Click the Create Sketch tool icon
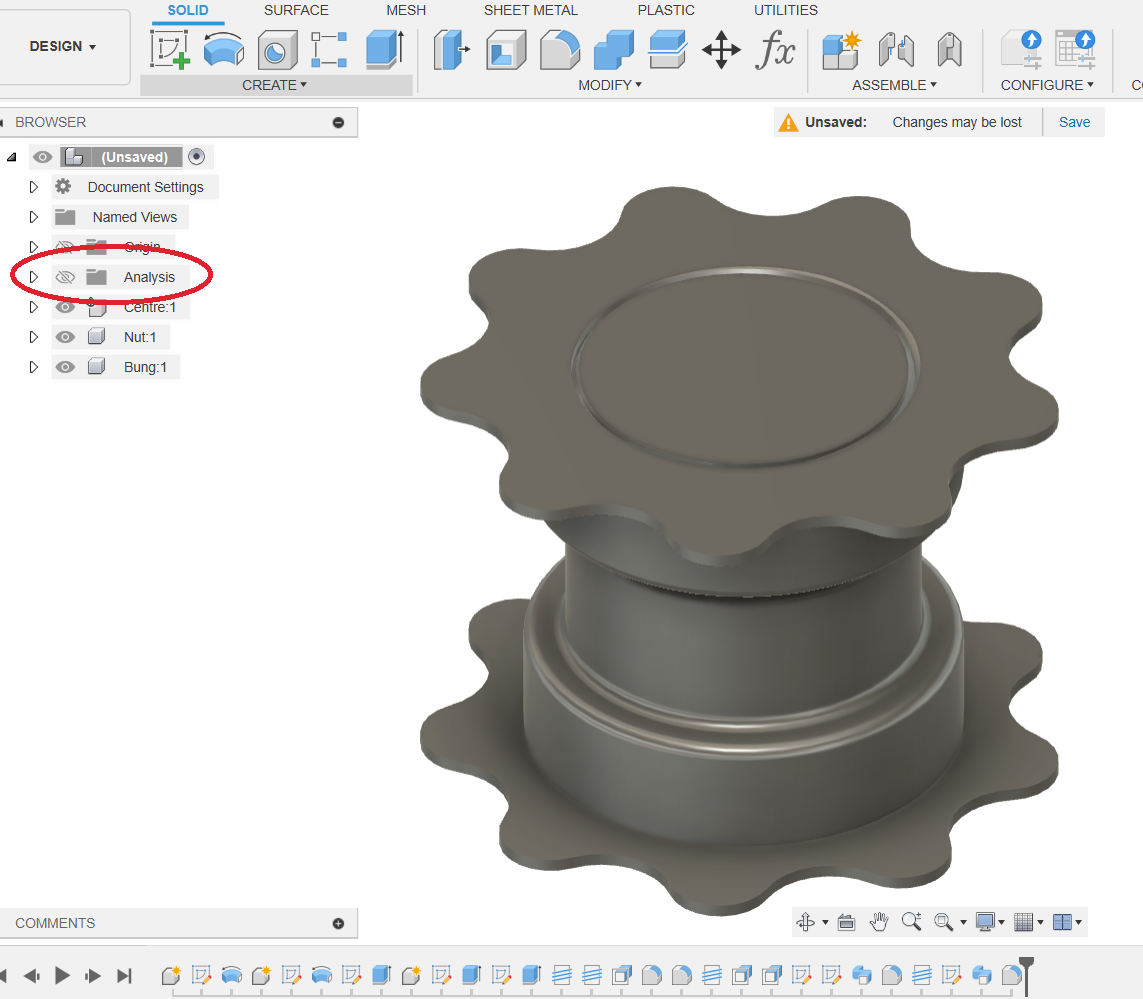The image size is (1143, 999). coord(170,49)
